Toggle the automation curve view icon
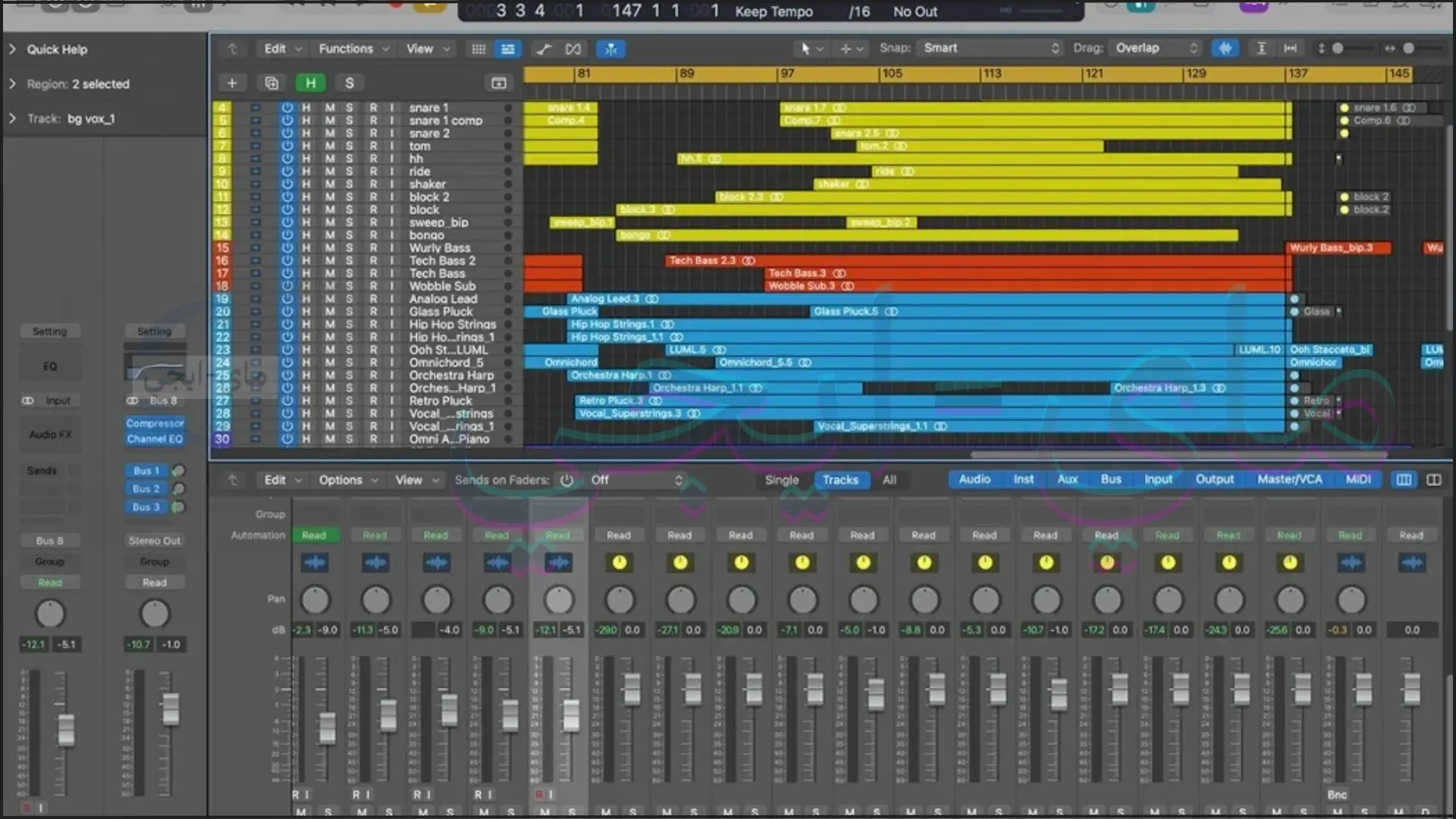 click(x=544, y=49)
